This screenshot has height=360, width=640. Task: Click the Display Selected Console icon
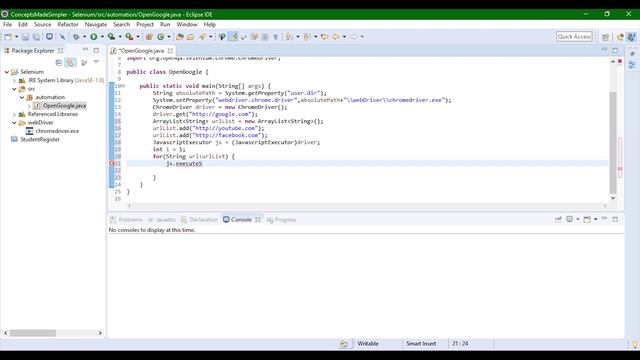click(x=569, y=220)
